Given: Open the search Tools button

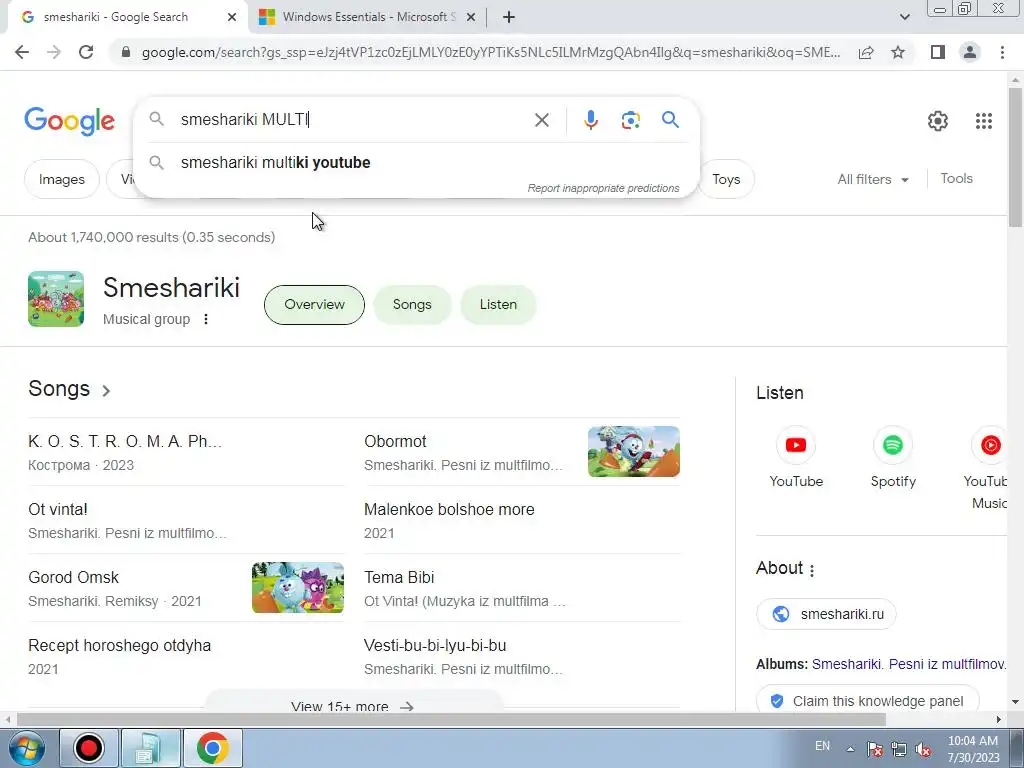Looking at the screenshot, I should [956, 178].
